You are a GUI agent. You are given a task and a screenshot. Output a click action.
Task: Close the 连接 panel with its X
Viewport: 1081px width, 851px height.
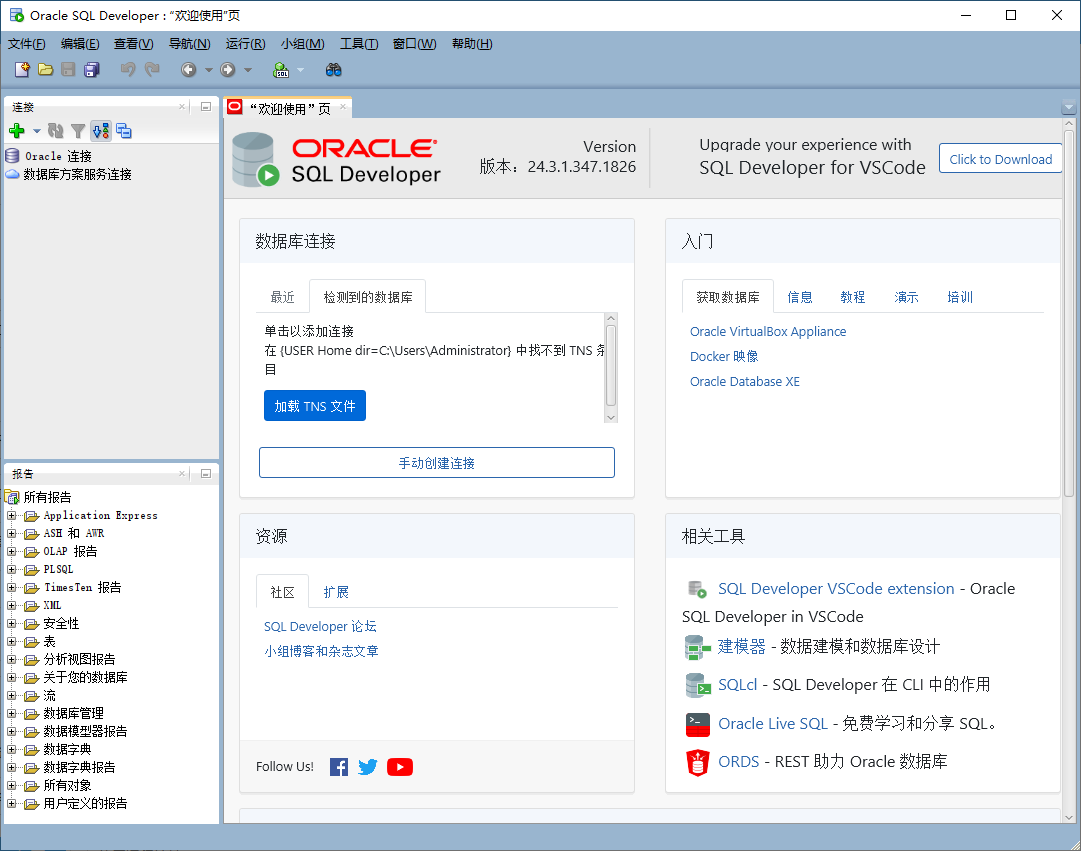(x=182, y=106)
